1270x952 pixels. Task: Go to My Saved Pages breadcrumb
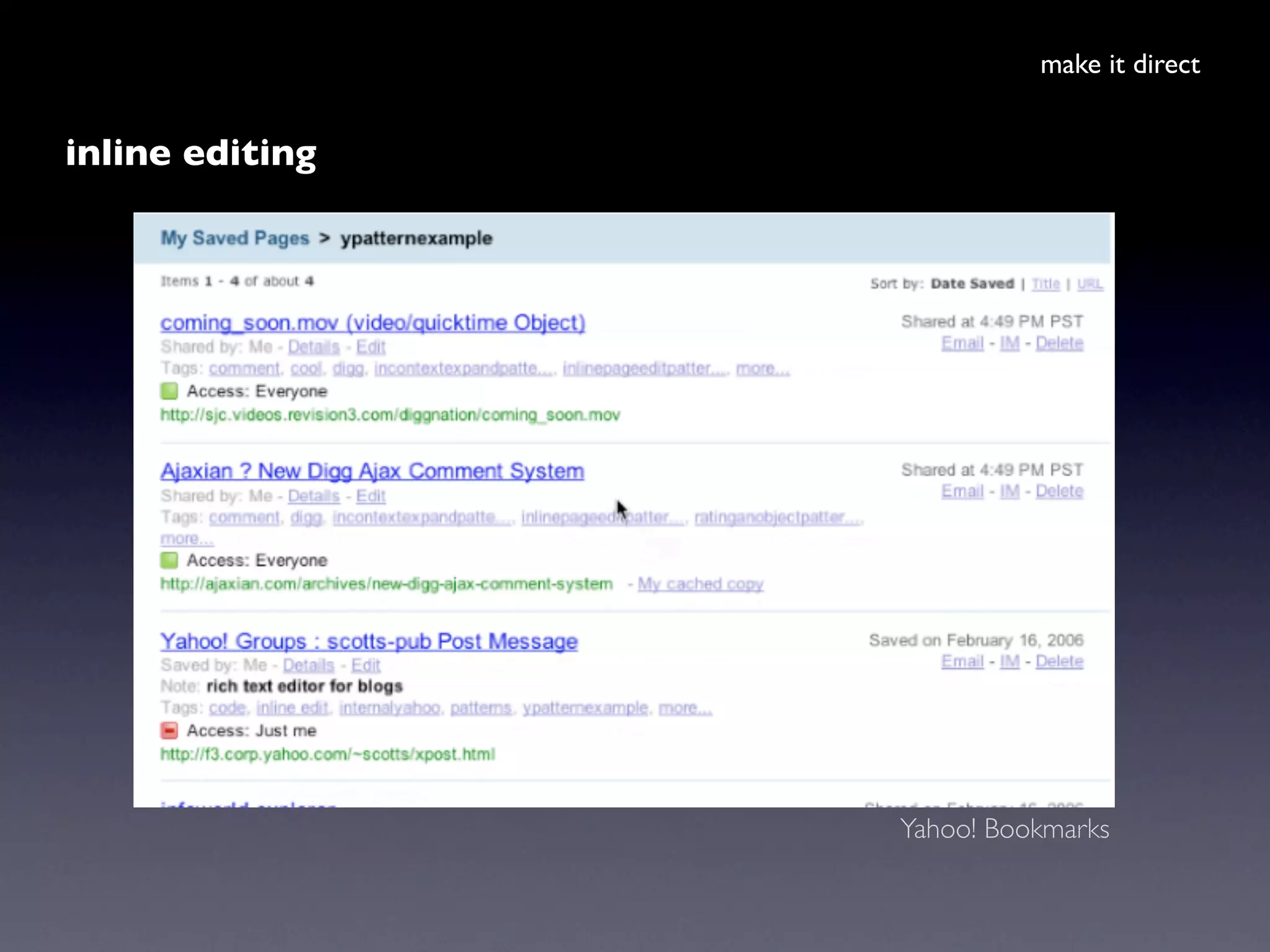tap(234, 238)
